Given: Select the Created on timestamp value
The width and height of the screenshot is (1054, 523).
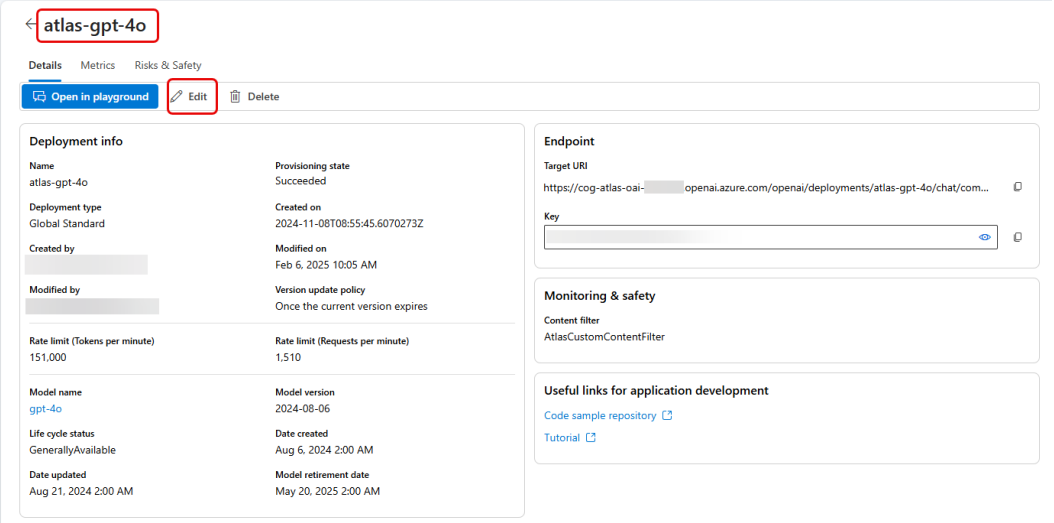Looking at the screenshot, I should coord(350,223).
